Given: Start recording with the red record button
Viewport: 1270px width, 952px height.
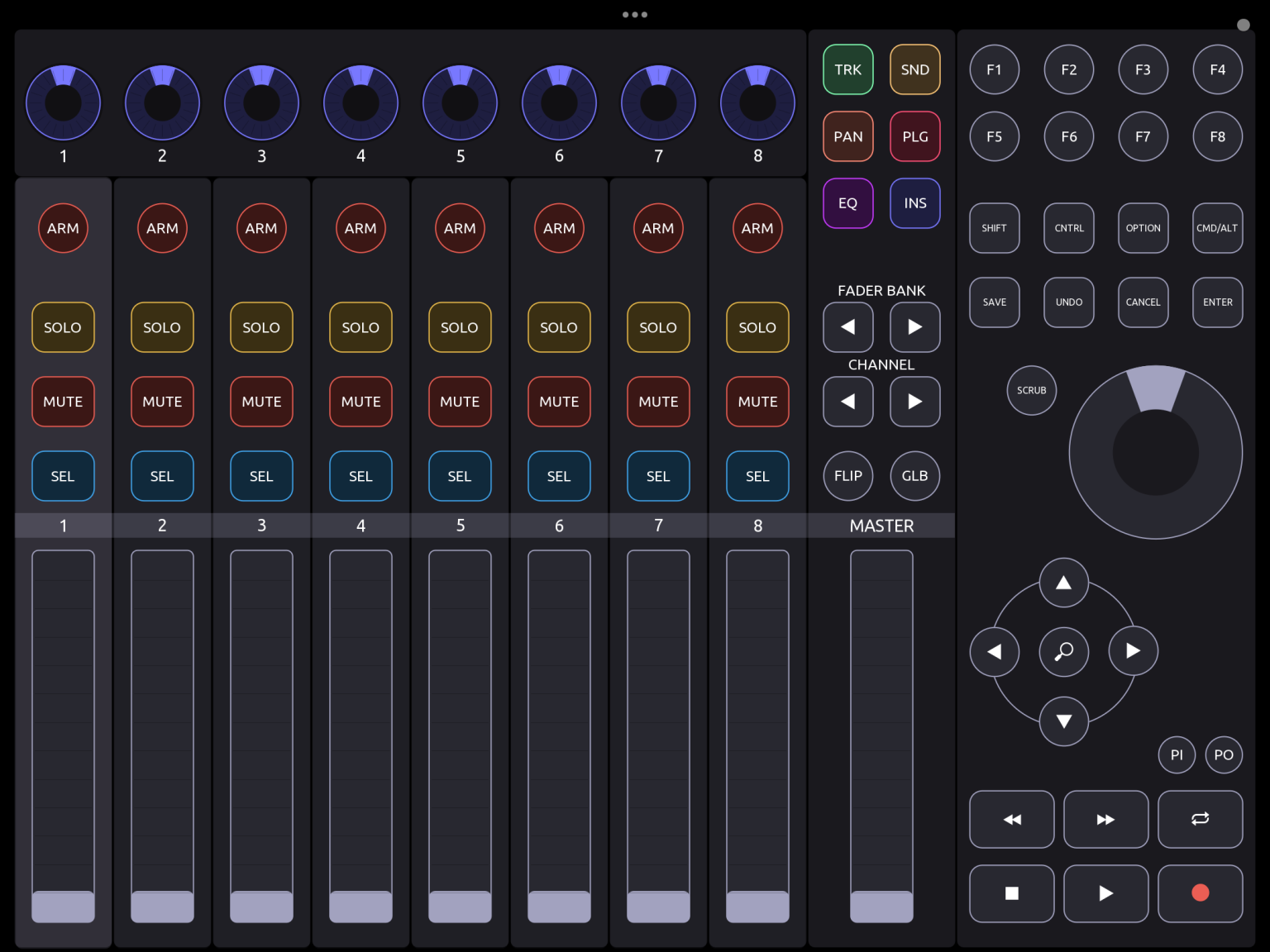Looking at the screenshot, I should pyautogui.click(x=1200, y=893).
